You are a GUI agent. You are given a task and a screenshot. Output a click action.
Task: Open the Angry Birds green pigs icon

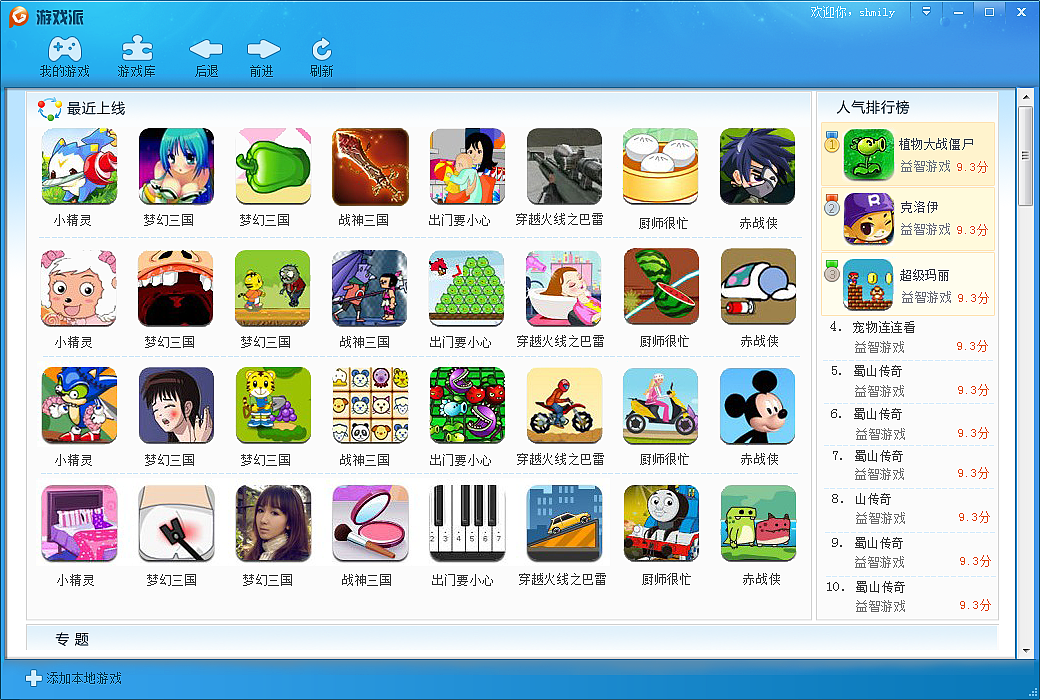(x=467, y=288)
